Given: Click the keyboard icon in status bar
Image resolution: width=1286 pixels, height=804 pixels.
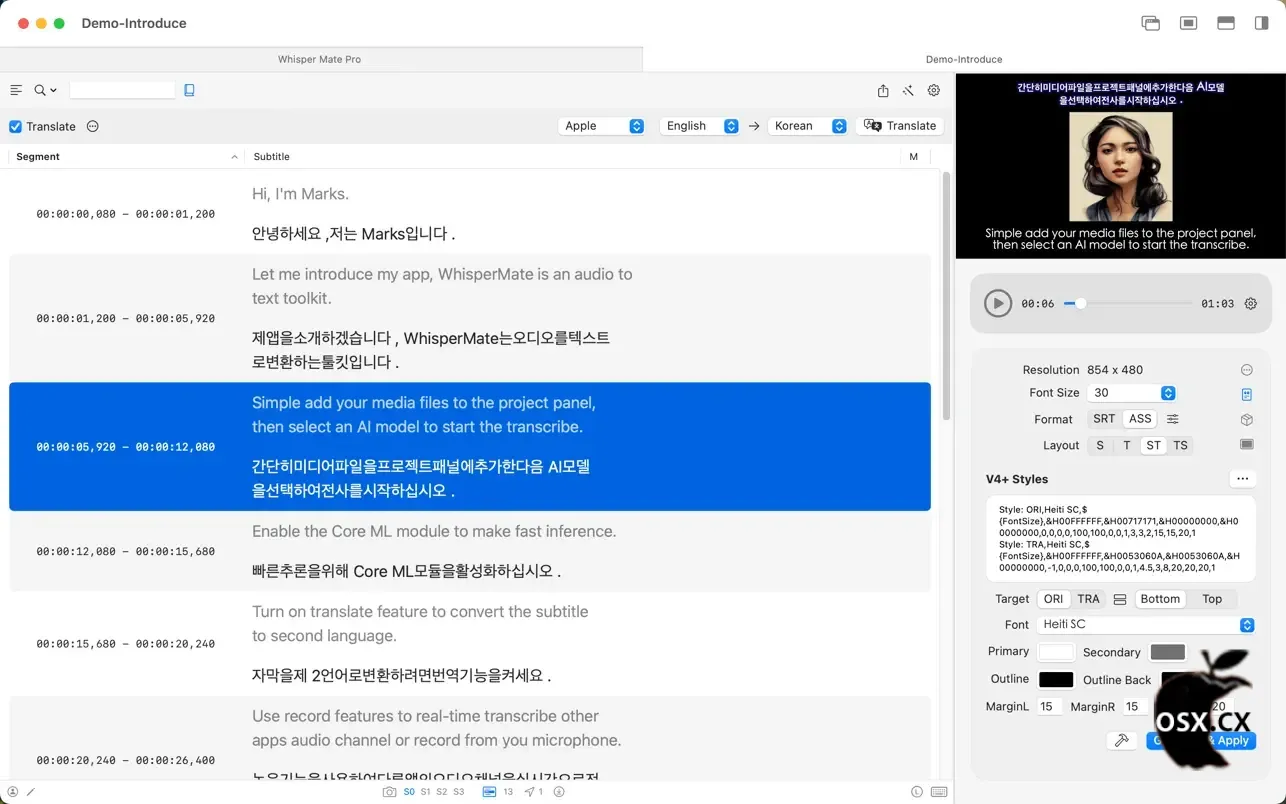Looking at the screenshot, I should tap(939, 792).
